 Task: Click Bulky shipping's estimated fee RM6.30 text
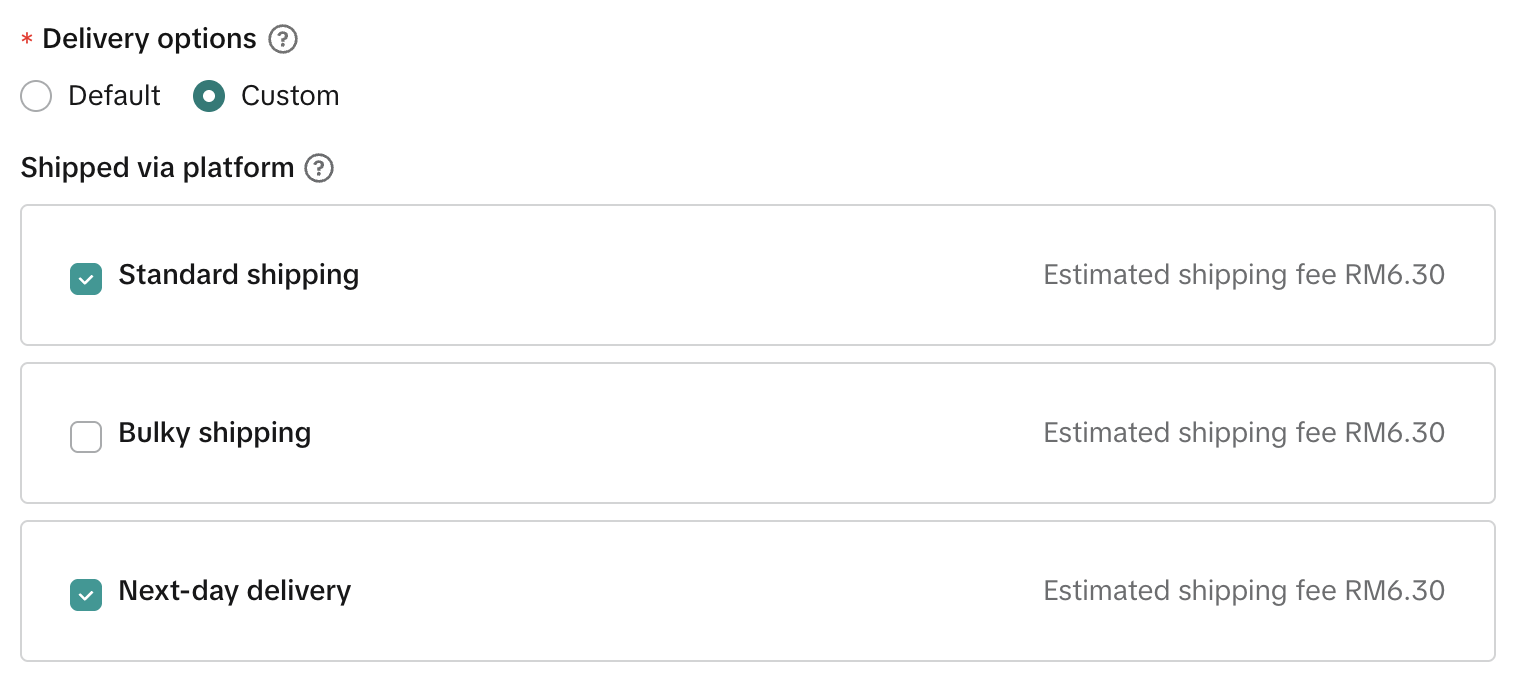point(1243,433)
